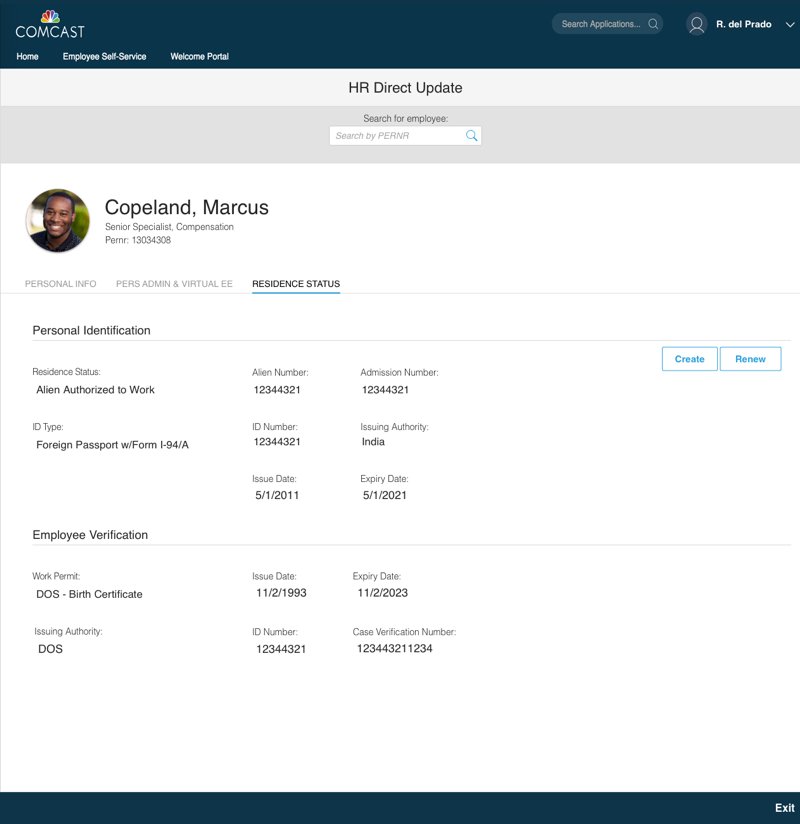Click the HR Direct Update page title

click(405, 88)
